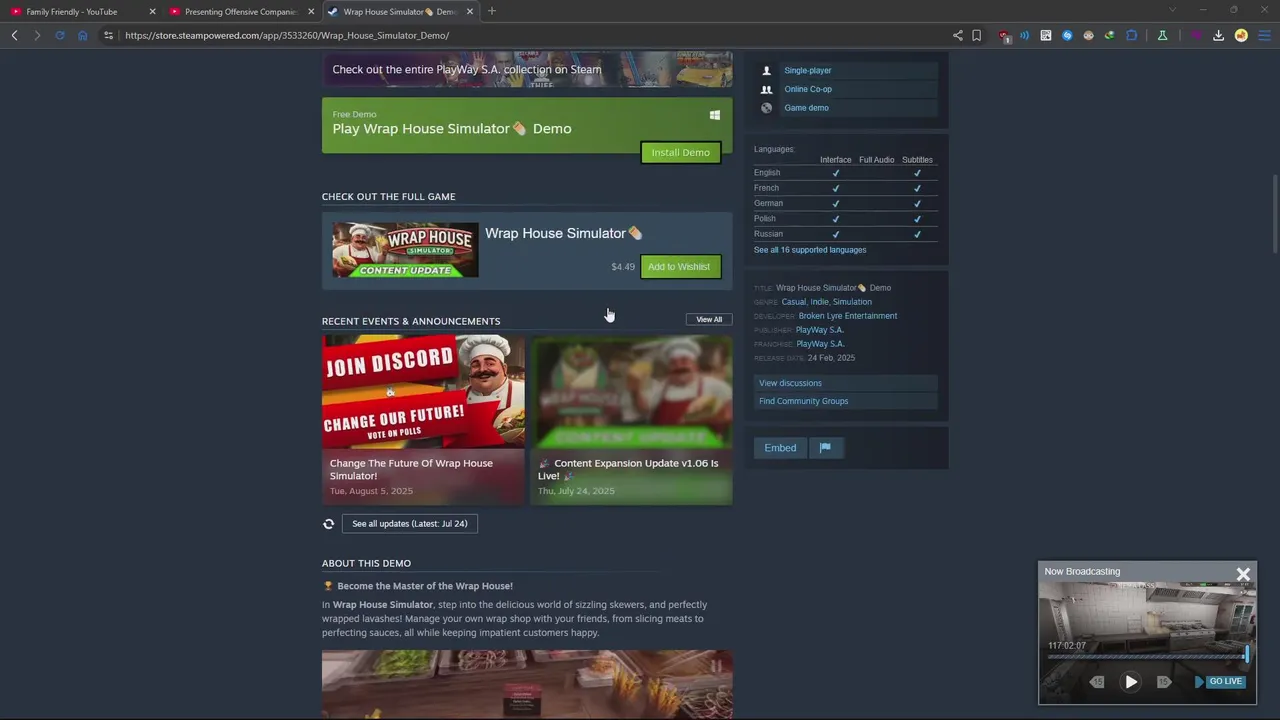The image size is (1280, 720).
Task: Click View All events button
Action: (x=709, y=320)
